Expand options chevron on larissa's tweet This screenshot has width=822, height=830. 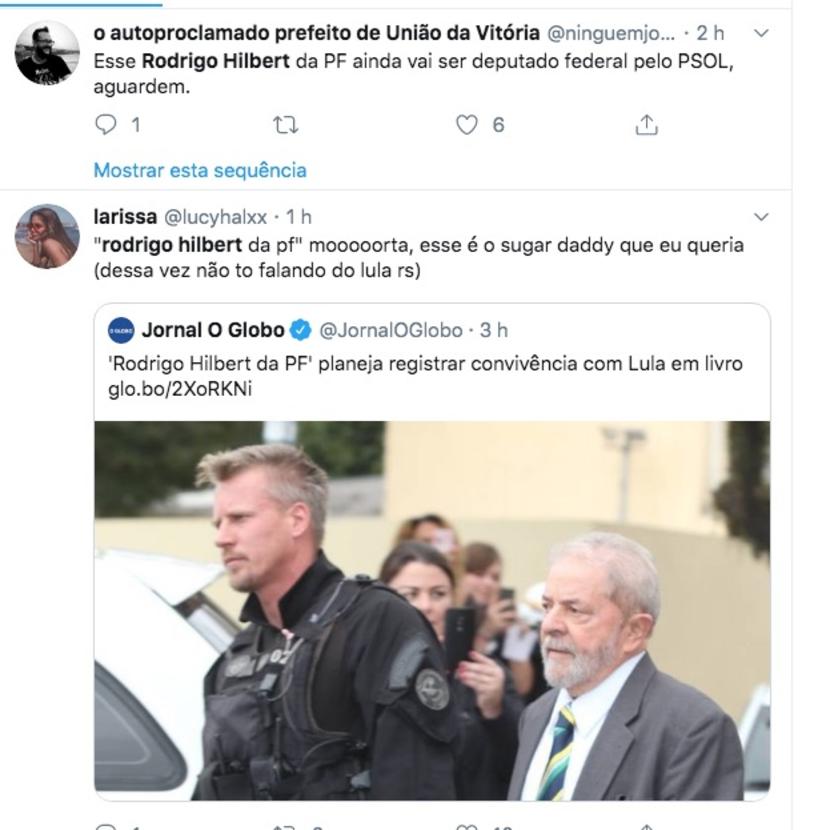point(761,217)
